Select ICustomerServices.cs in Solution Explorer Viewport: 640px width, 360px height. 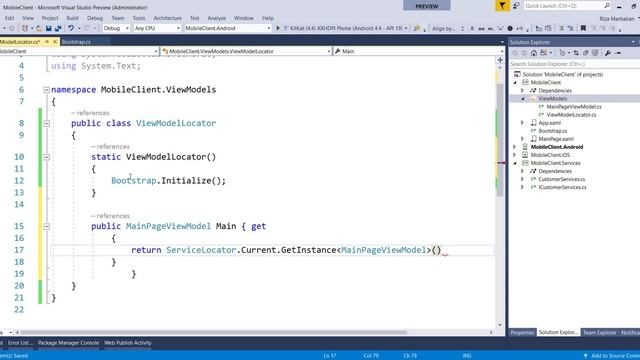click(562, 187)
